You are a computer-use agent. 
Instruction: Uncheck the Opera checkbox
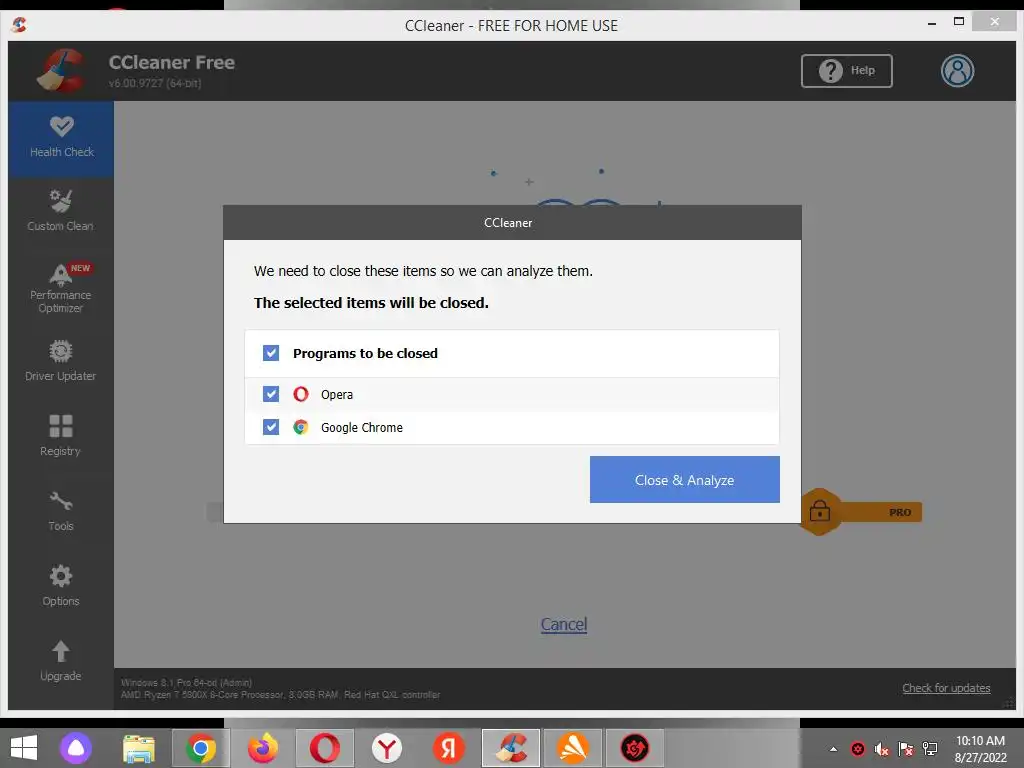pos(271,394)
